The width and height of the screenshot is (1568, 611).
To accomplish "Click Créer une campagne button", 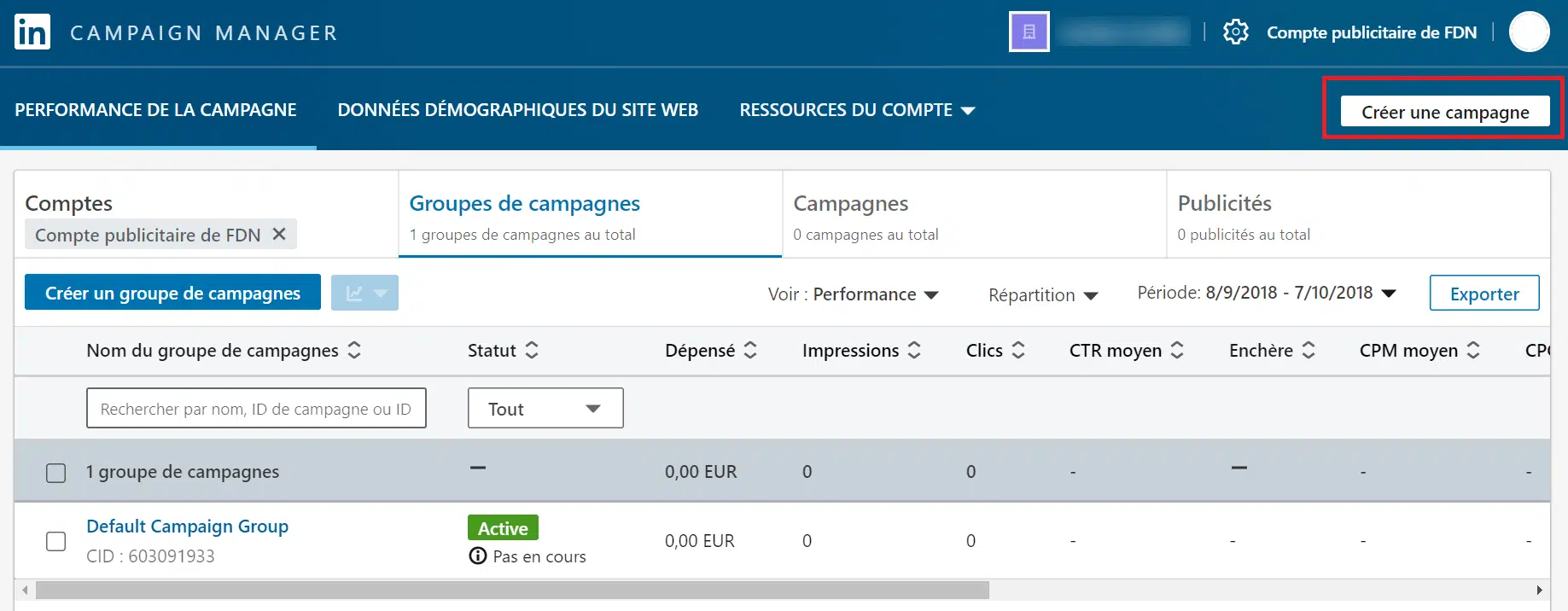I will point(1444,112).
